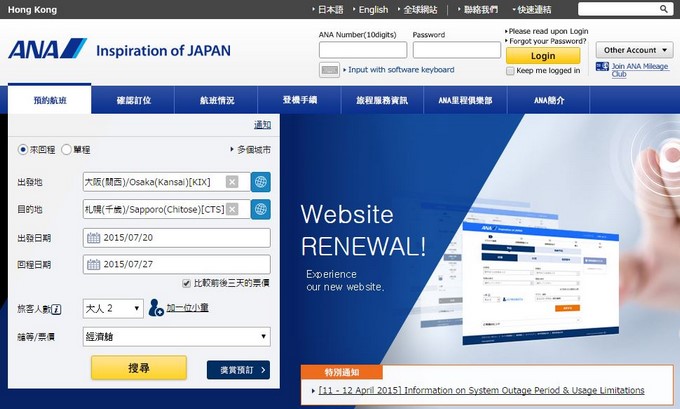
Task: Open the 通知 notice link
Action: pos(262,125)
